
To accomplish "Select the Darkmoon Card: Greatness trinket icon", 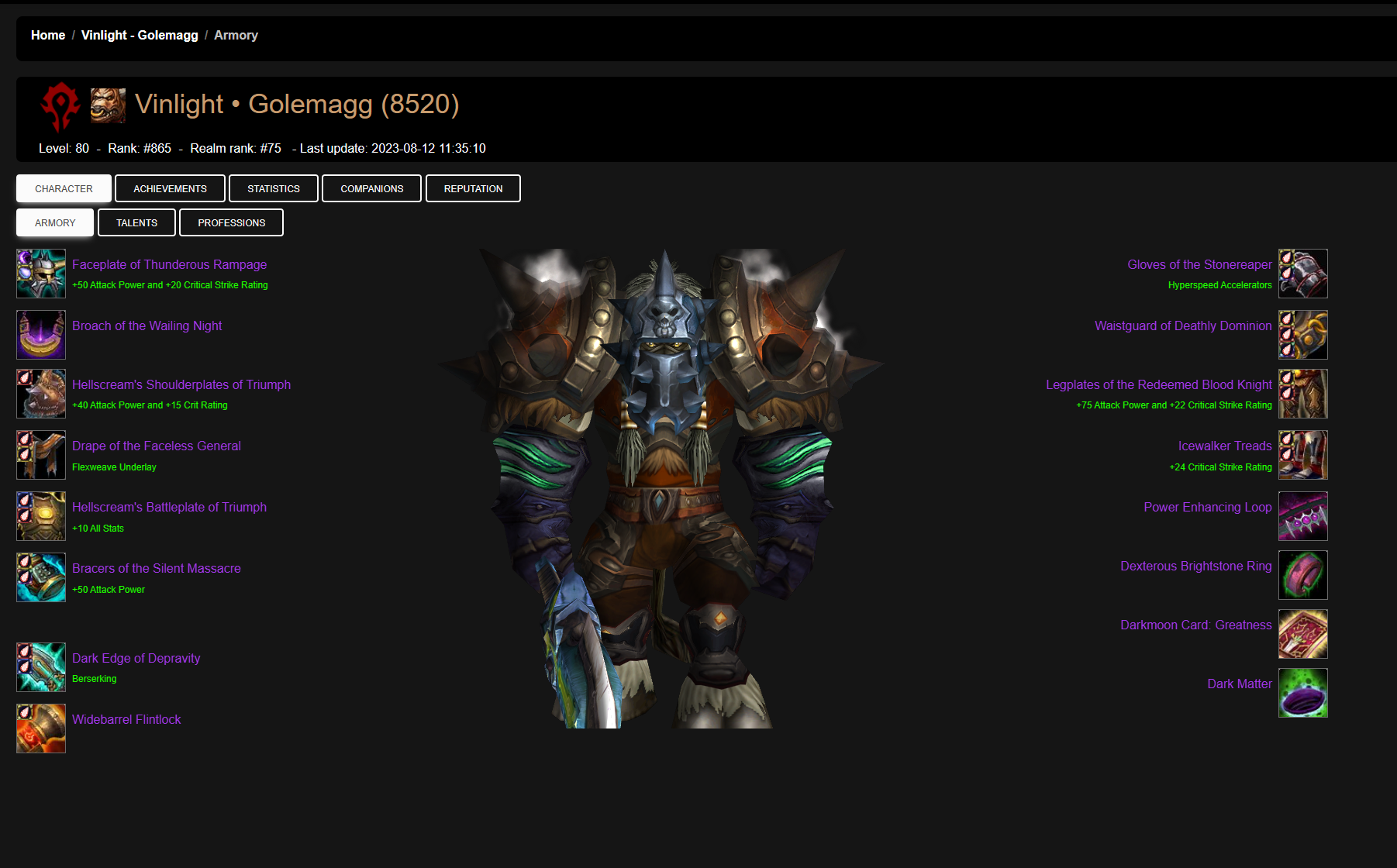I will click(1302, 634).
